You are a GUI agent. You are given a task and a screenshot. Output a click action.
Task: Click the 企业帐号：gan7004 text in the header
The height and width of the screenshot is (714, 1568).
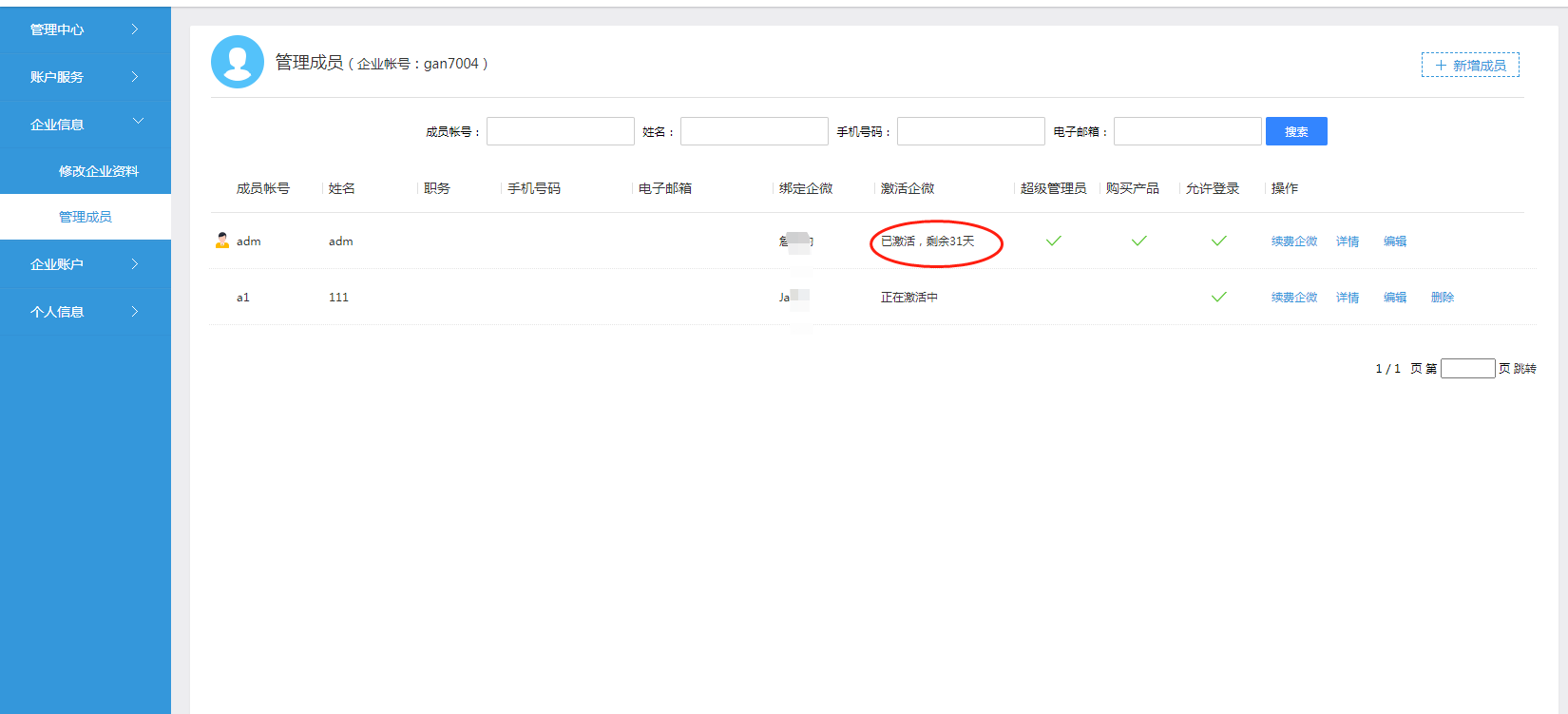click(418, 64)
